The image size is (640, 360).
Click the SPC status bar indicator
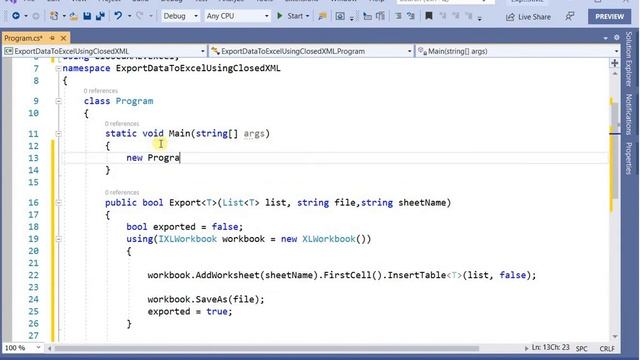click(582, 348)
